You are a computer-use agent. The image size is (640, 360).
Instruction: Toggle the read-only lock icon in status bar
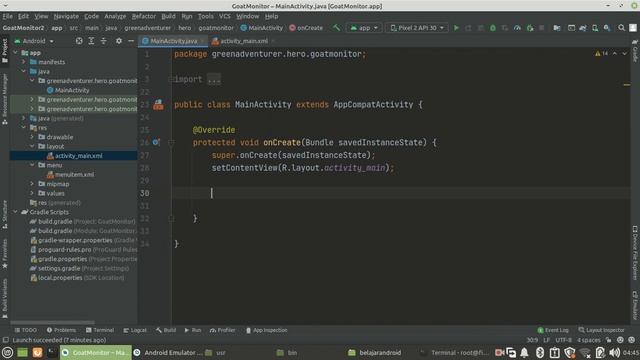[609, 340]
